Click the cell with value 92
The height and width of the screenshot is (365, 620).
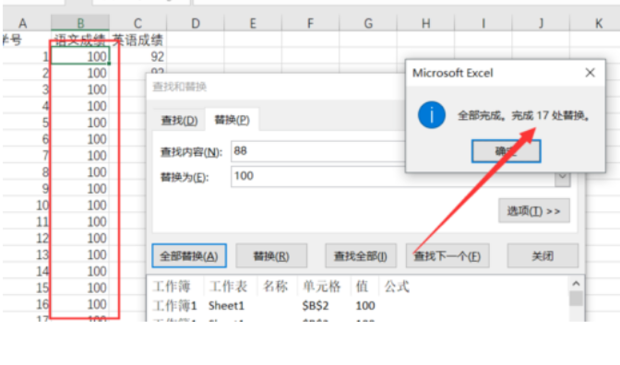pyautogui.click(x=138, y=57)
